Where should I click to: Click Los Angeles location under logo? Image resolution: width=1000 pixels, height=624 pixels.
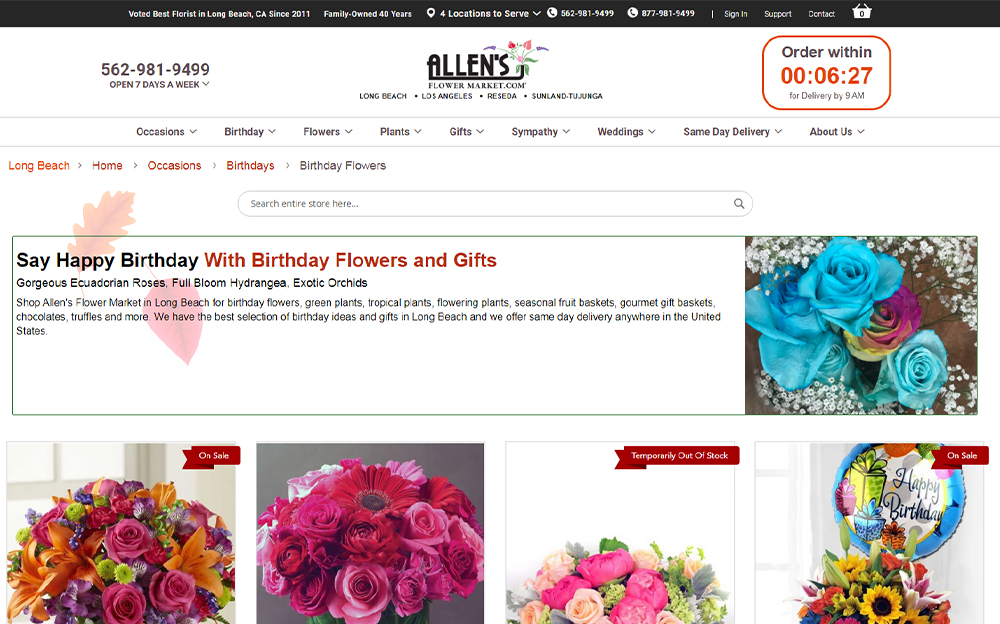tap(446, 96)
